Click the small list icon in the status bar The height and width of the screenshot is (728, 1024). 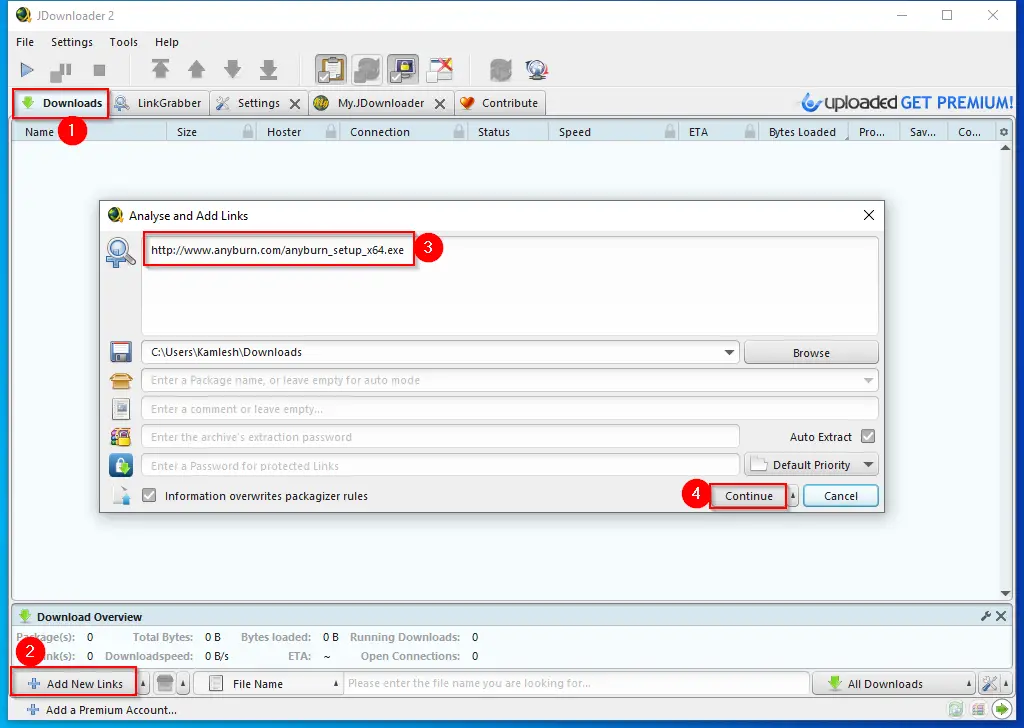pyautogui.click(x=978, y=709)
